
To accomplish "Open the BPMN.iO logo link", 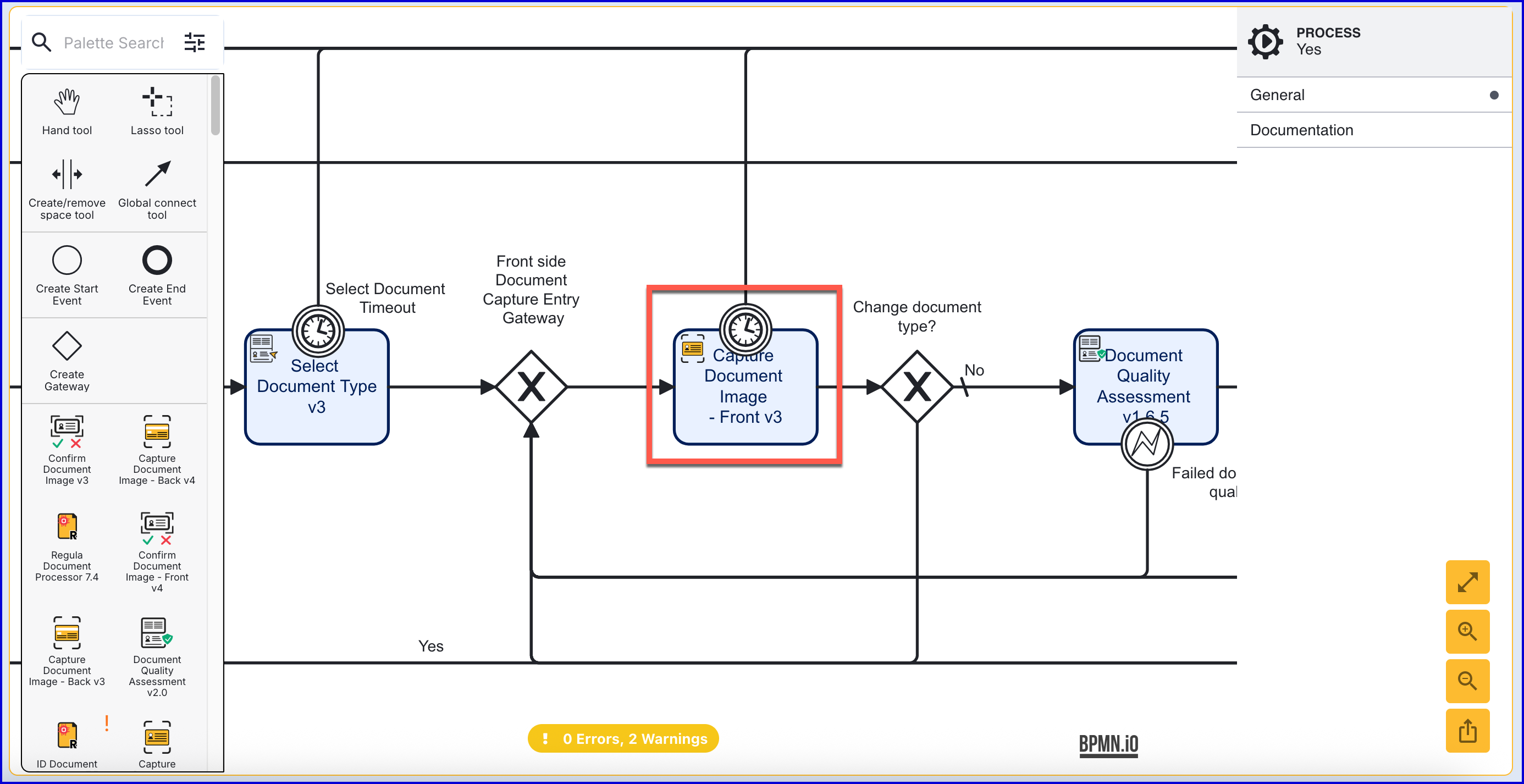I will tap(1108, 744).
